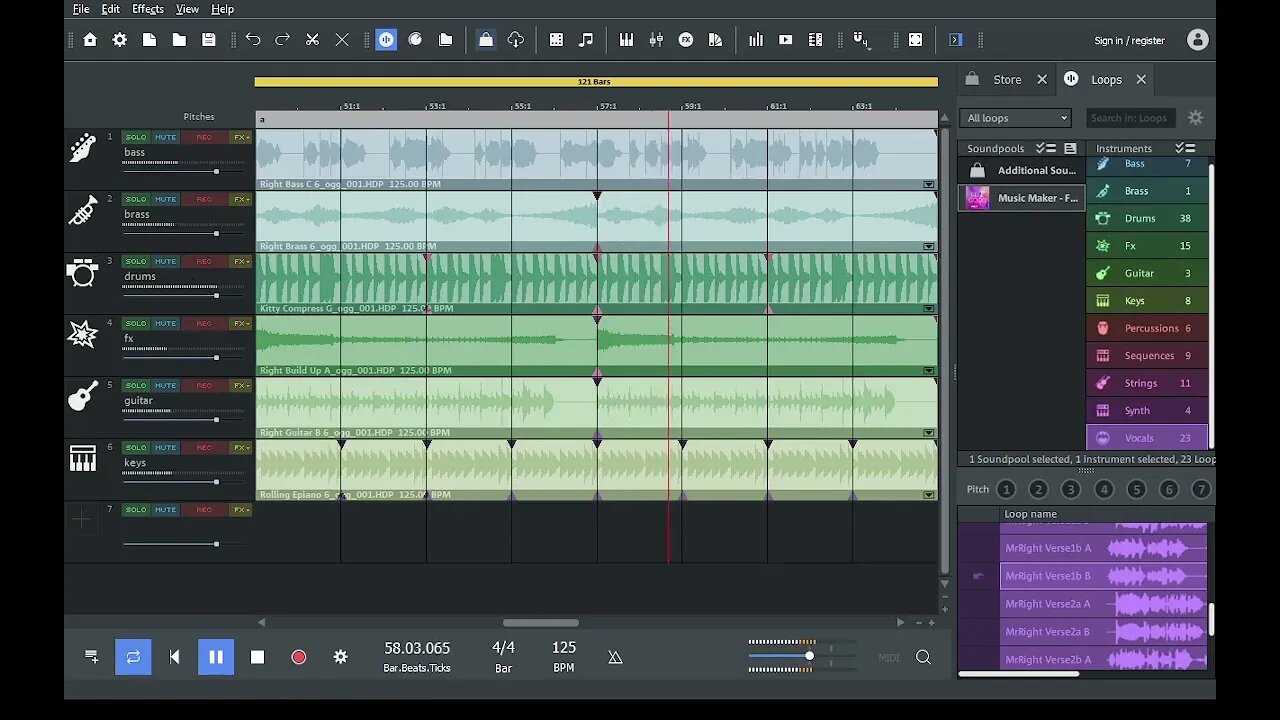Open the All loops dropdown
The width and height of the screenshot is (1280, 720).
[1016, 118]
